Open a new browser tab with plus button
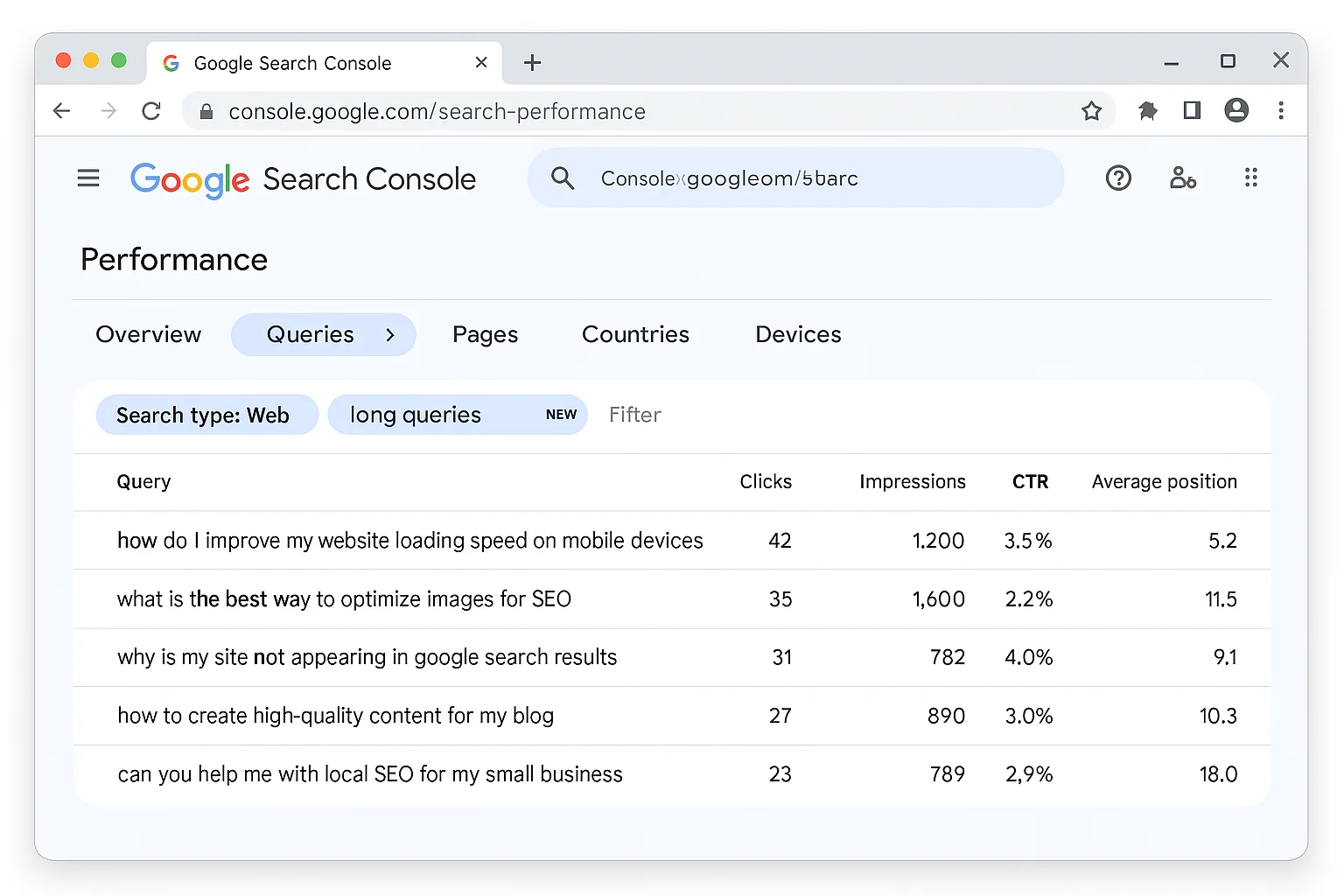 coord(532,62)
